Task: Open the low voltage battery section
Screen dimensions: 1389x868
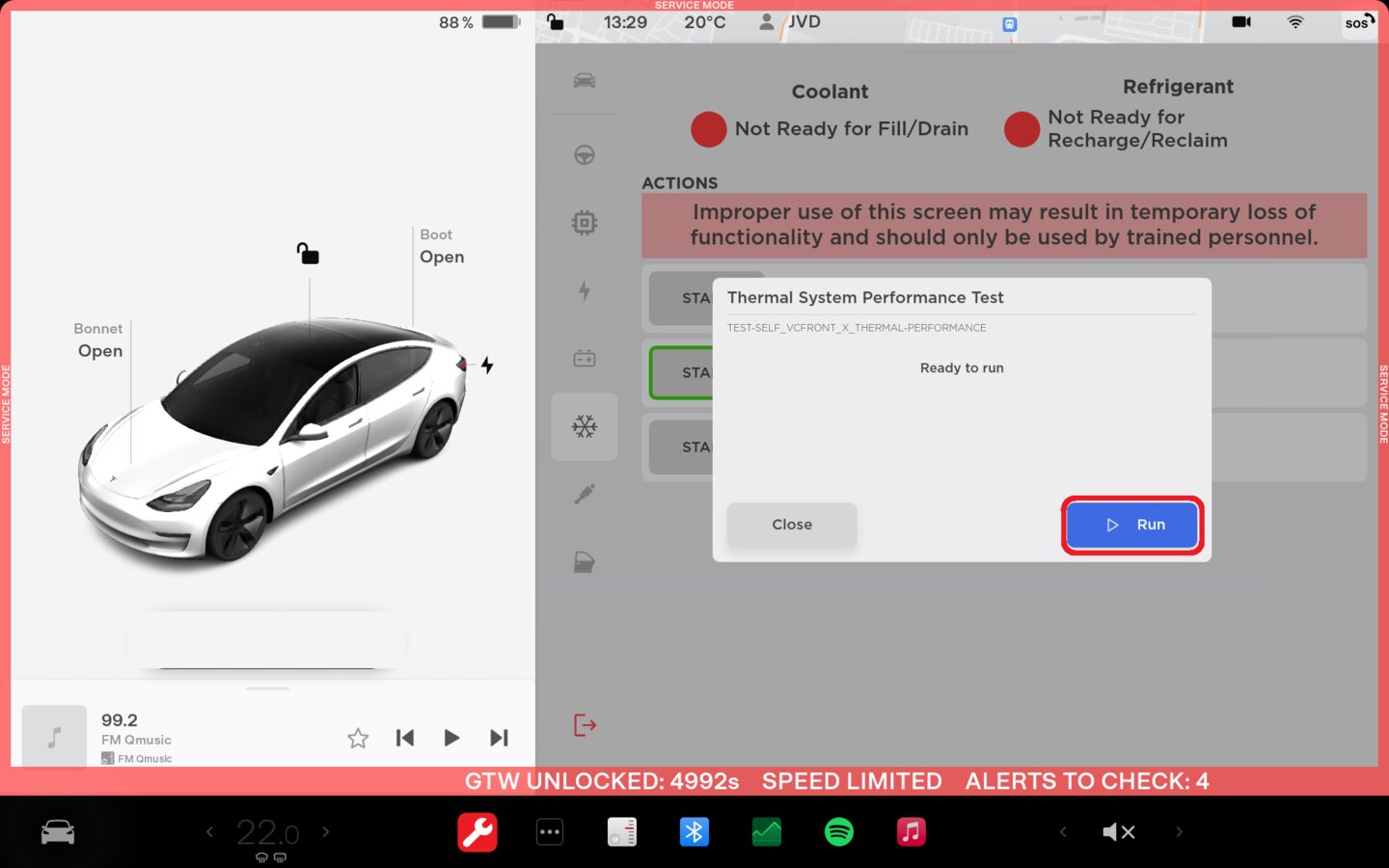Action: pyautogui.click(x=585, y=359)
